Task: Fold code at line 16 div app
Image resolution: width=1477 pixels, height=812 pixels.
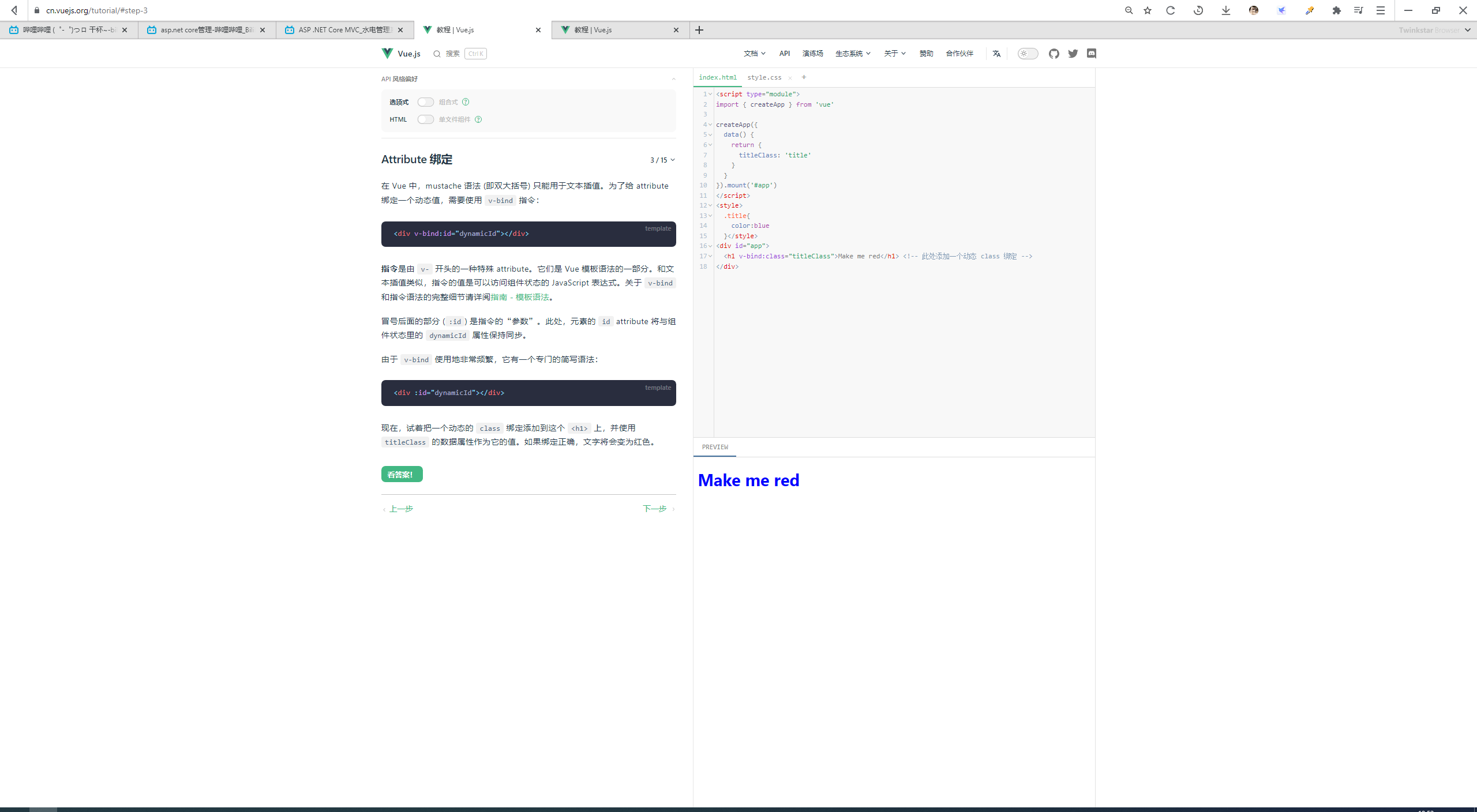Action: (710, 246)
